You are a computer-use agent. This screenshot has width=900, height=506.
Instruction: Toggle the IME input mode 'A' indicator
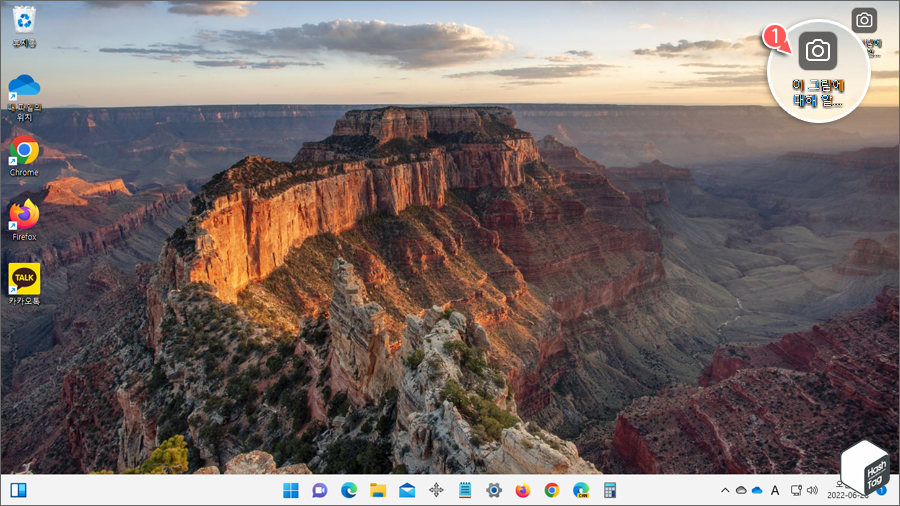pyautogui.click(x=775, y=490)
